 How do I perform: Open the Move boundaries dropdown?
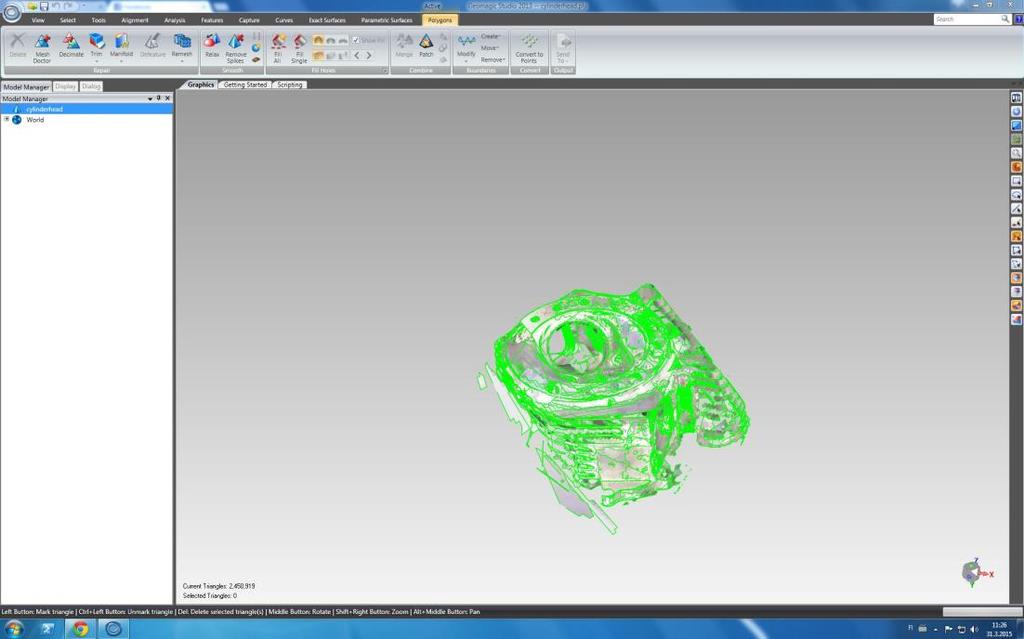coord(490,48)
